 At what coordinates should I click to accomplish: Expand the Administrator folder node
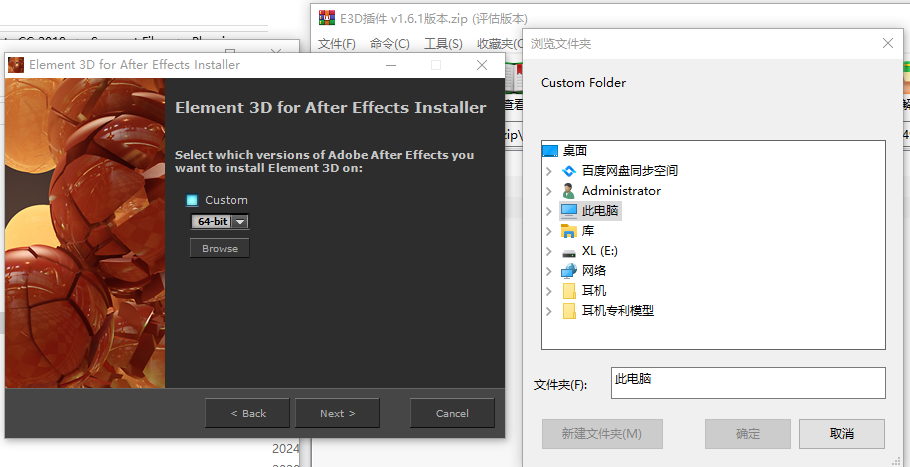pyautogui.click(x=548, y=191)
